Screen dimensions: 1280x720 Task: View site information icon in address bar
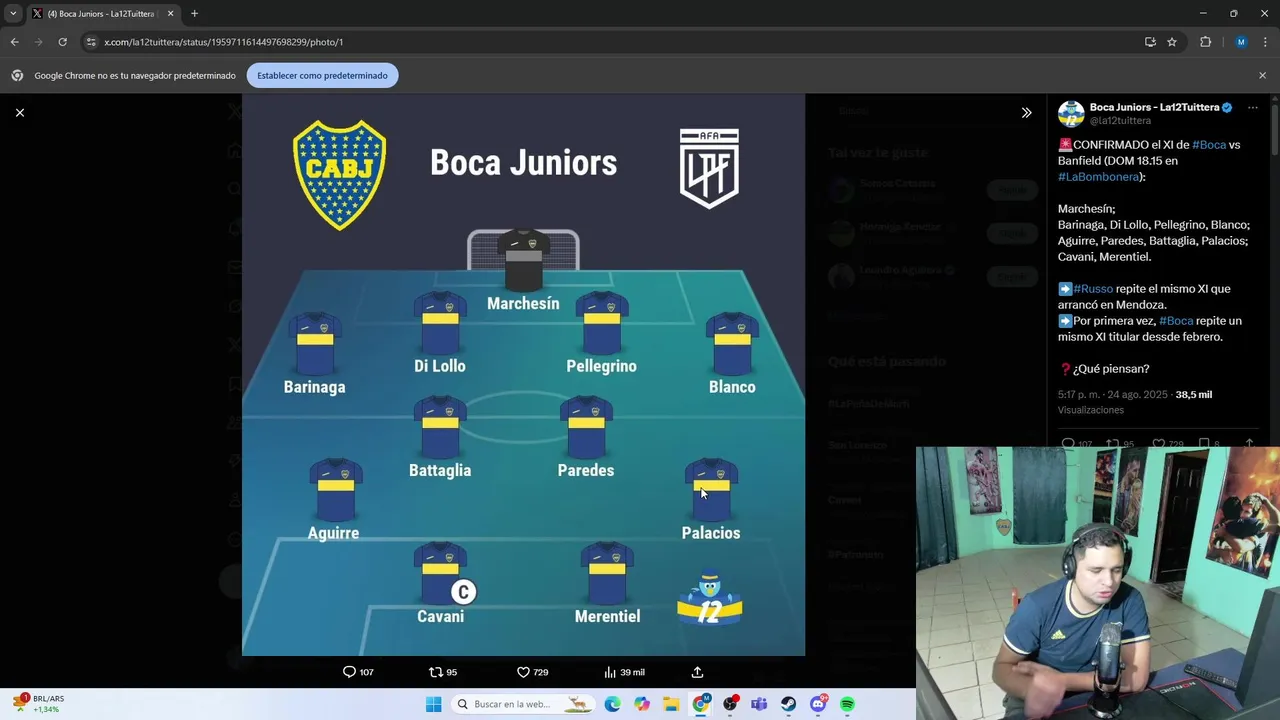click(91, 42)
